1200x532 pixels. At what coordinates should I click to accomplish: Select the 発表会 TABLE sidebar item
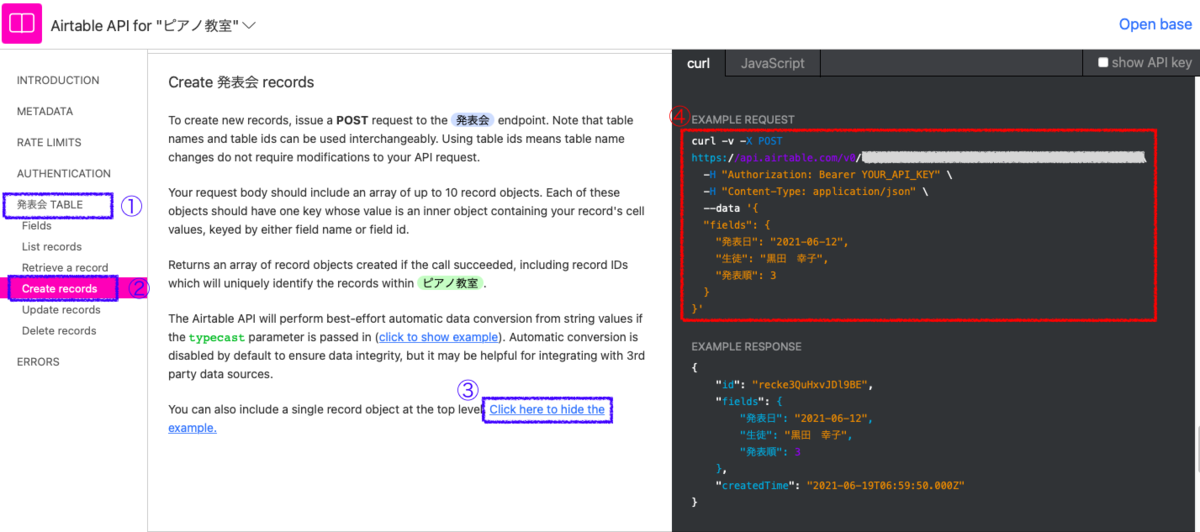click(50, 205)
